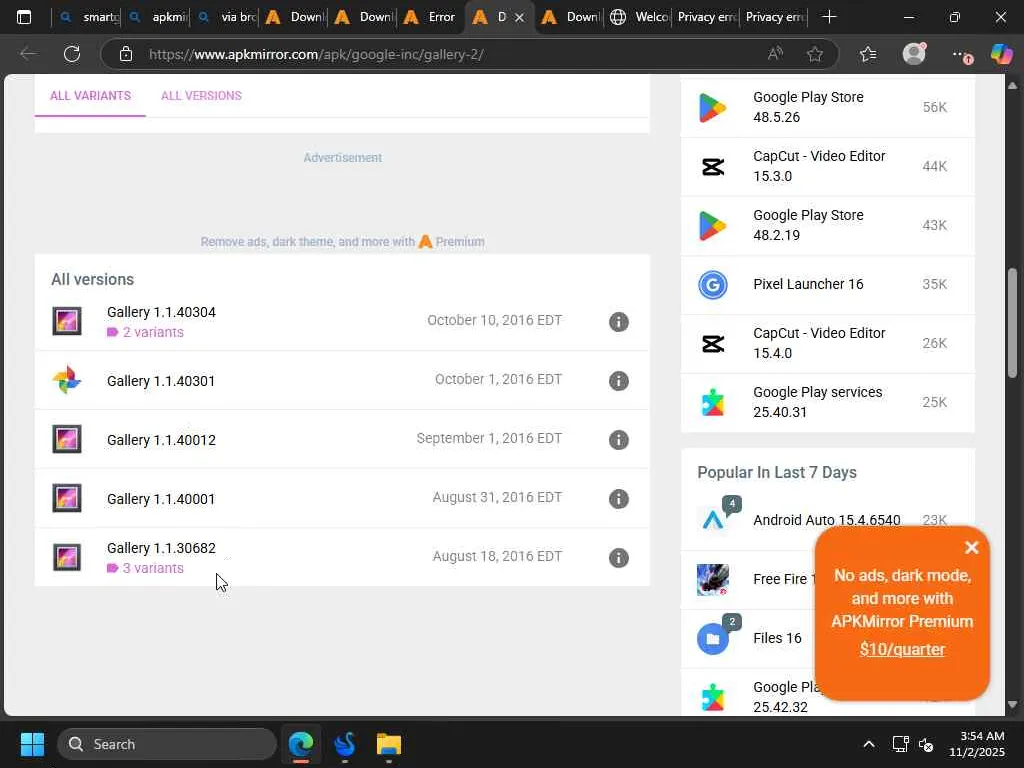Click the CapCut 15.3.0 icon
Image resolution: width=1024 pixels, height=768 pixels.
coord(712,167)
